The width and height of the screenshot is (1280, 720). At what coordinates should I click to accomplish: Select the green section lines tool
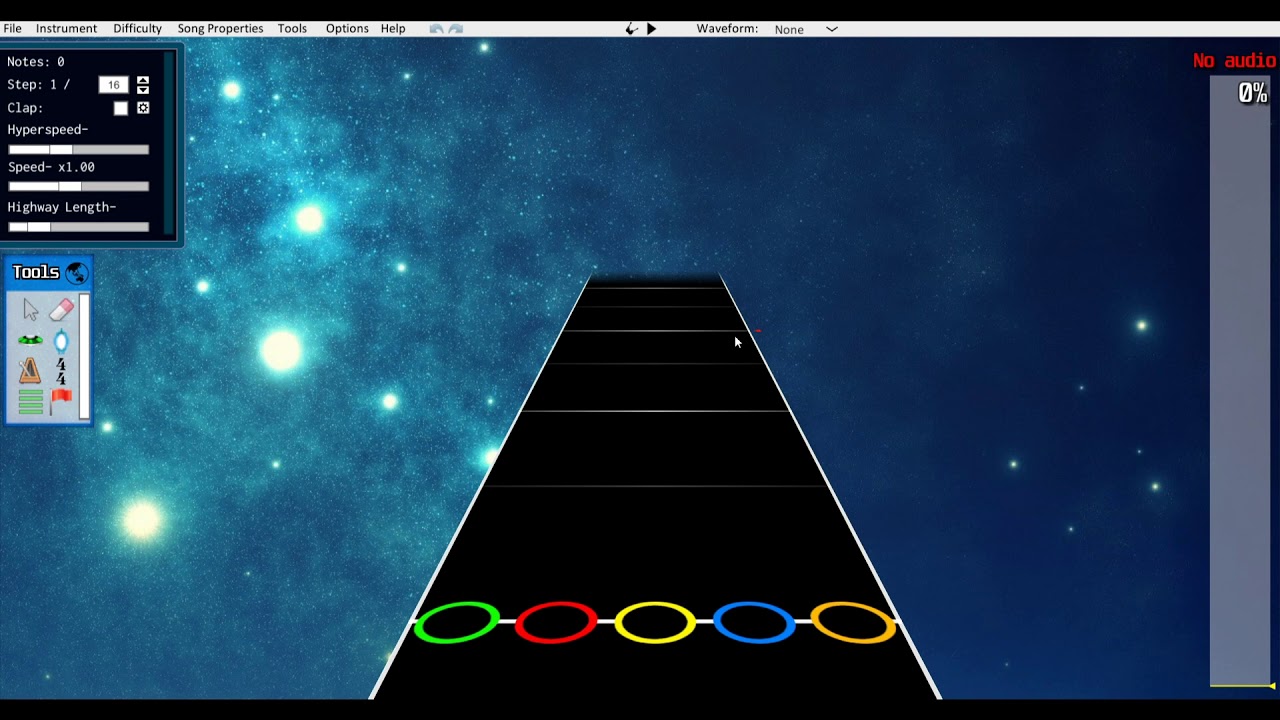click(x=30, y=402)
